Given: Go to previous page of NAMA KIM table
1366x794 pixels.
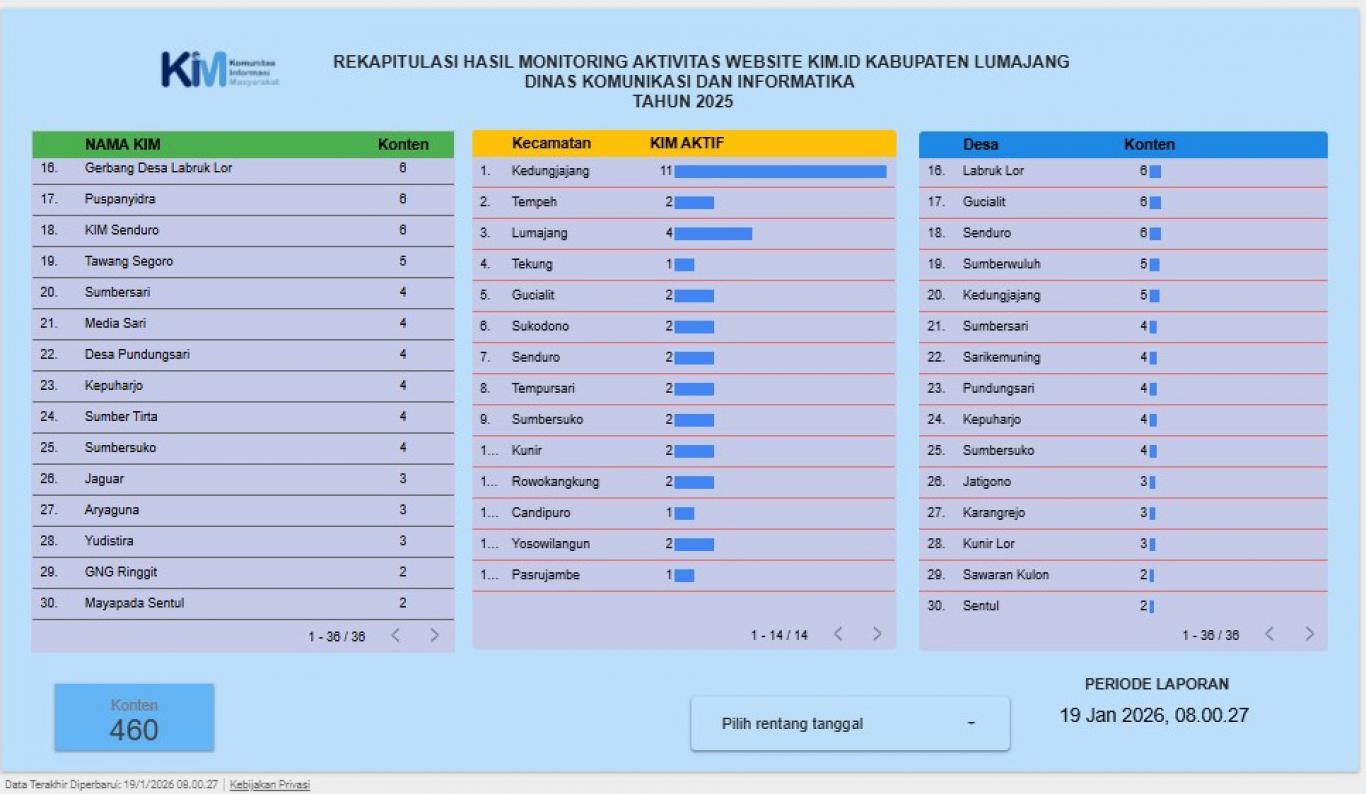Looking at the screenshot, I should [396, 635].
